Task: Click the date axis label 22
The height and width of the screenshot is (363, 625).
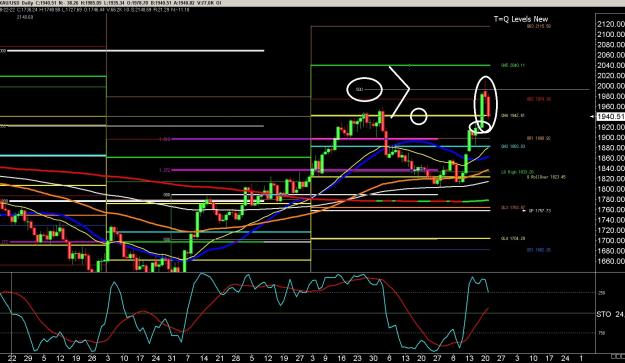Action: tap(12, 358)
